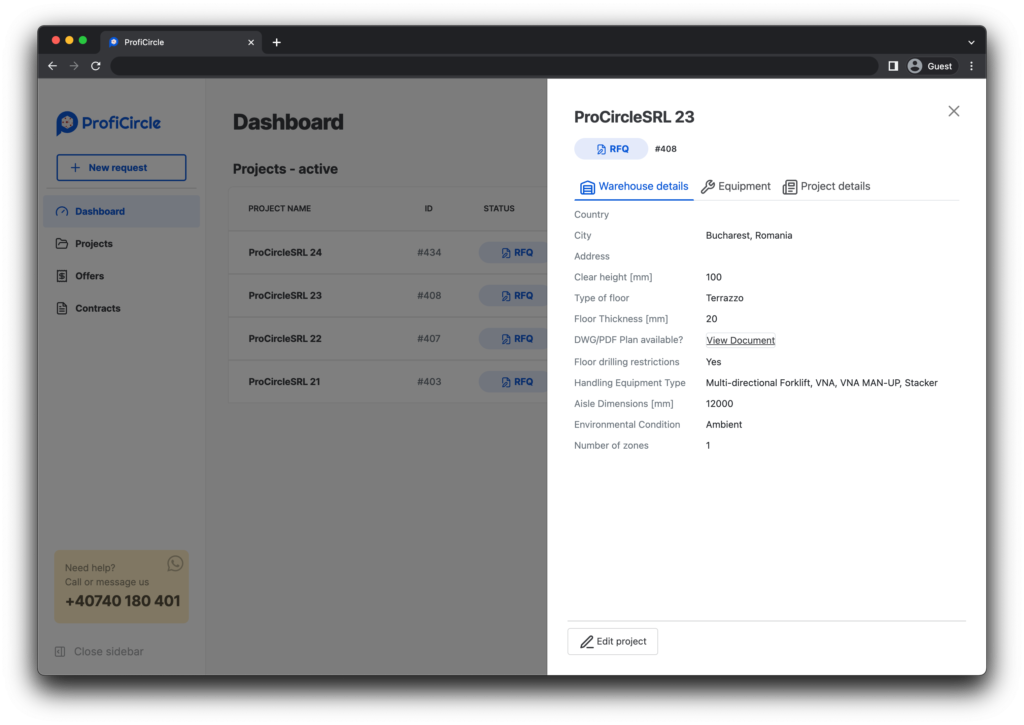Click the Offers dollar document icon
The height and width of the screenshot is (725, 1024).
[62, 276]
